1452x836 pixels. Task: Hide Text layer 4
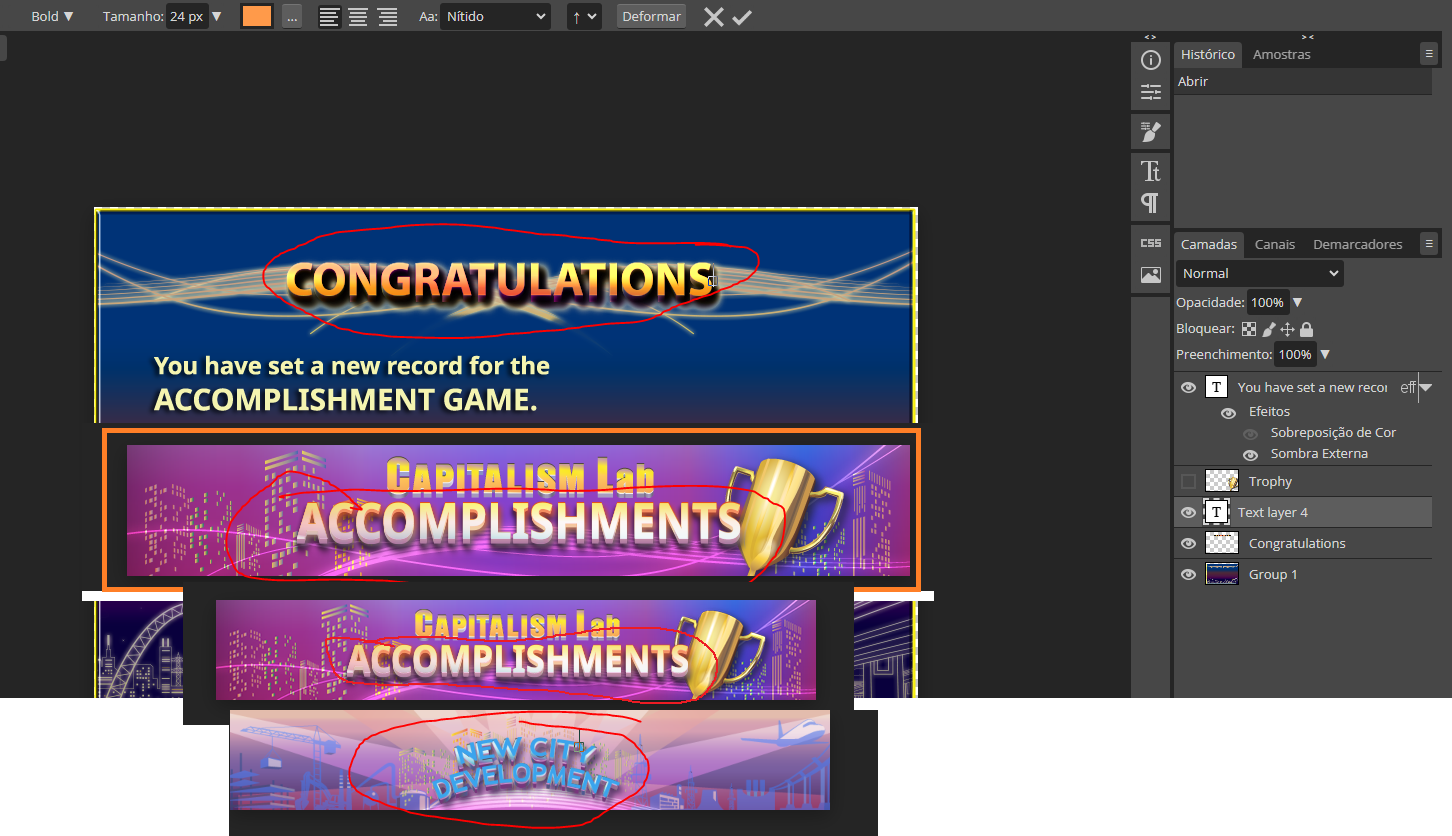[1188, 512]
